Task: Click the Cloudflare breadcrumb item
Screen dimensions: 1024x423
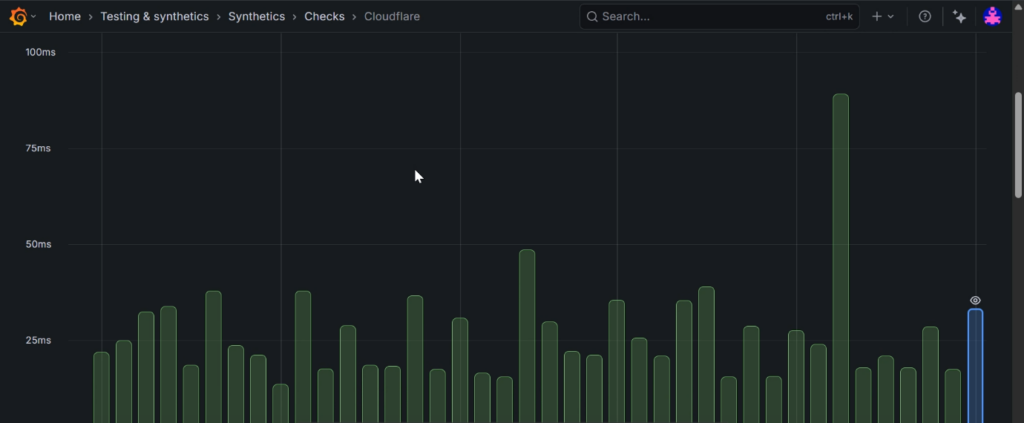Action: coord(392,17)
